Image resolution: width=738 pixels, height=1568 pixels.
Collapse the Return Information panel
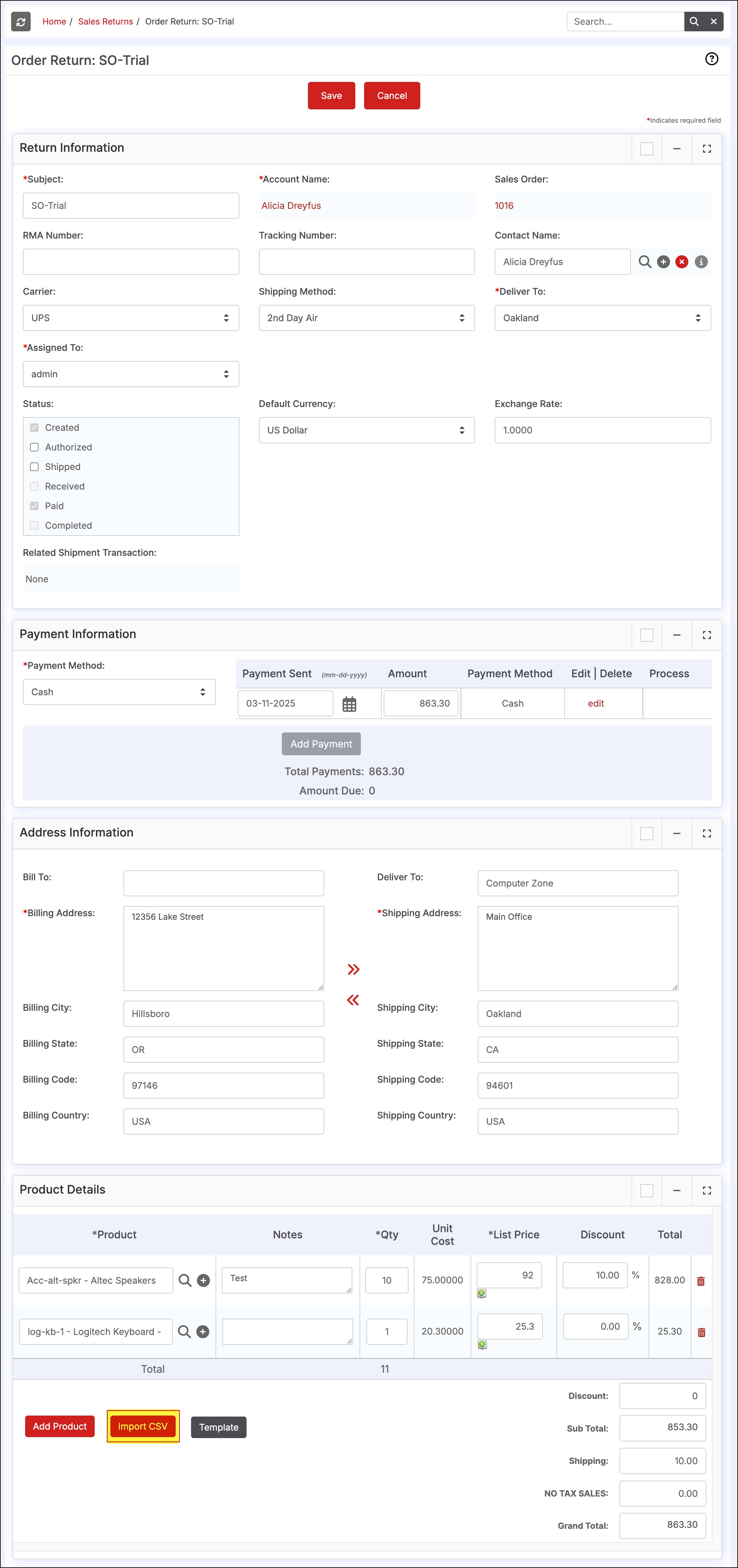coord(677,149)
